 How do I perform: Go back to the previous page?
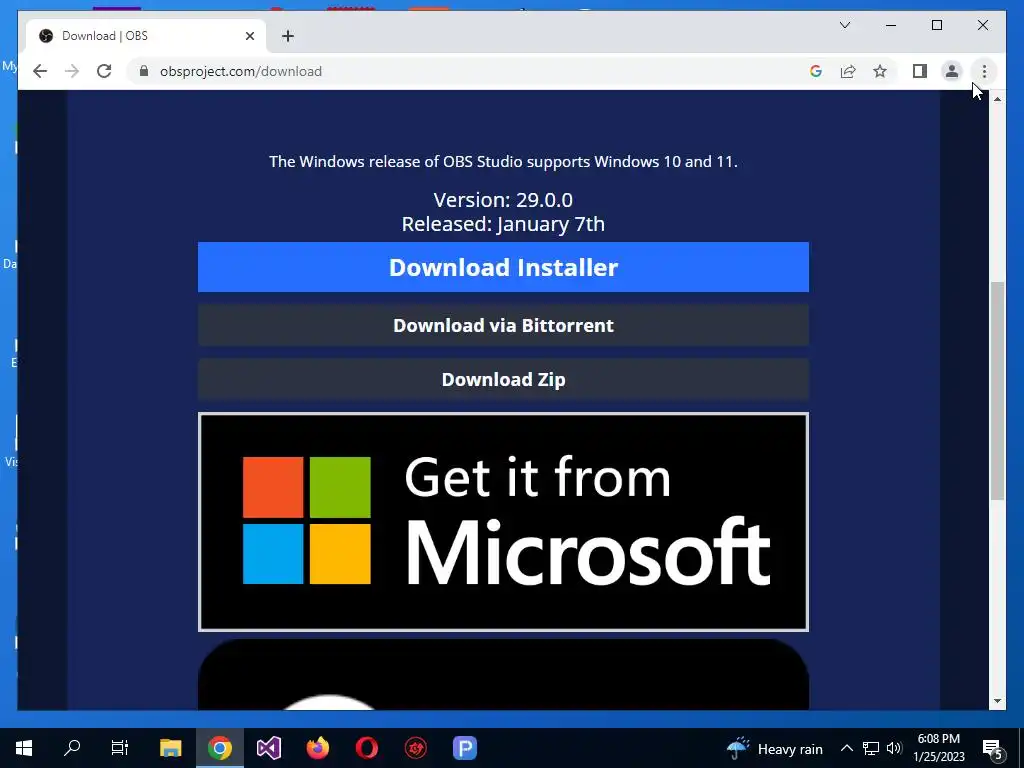click(x=40, y=71)
